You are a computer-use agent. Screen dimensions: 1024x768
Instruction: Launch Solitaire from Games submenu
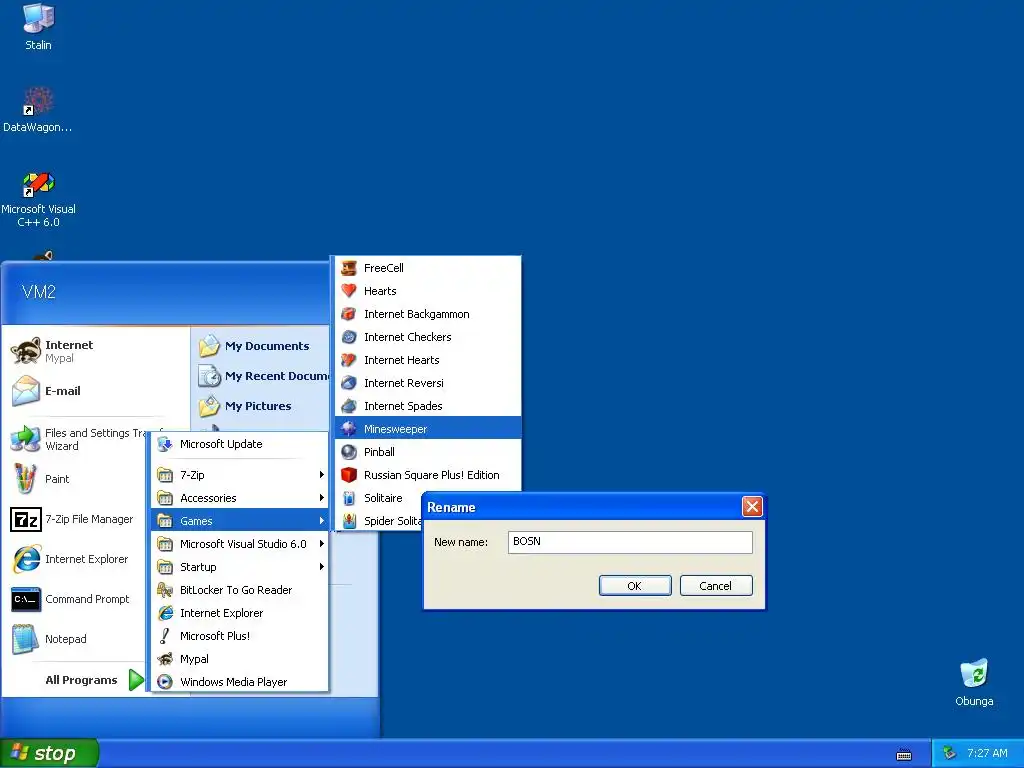pos(379,498)
